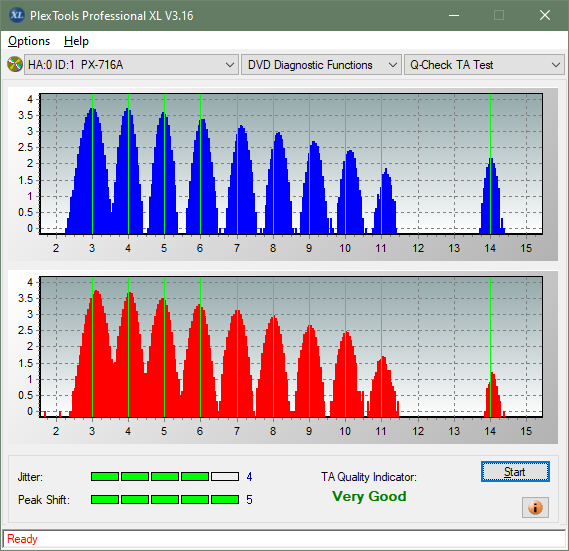
Task: Minimize the PlexTools window
Action: (x=454, y=15)
